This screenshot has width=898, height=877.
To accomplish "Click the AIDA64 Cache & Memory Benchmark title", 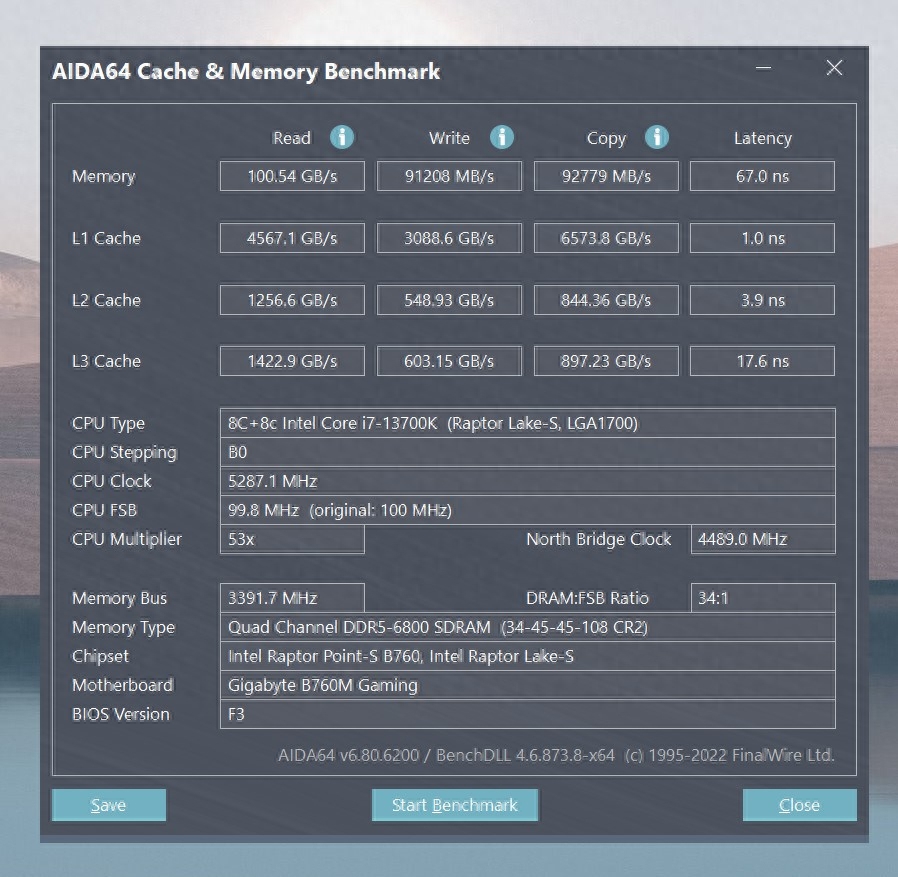I will coord(246,72).
